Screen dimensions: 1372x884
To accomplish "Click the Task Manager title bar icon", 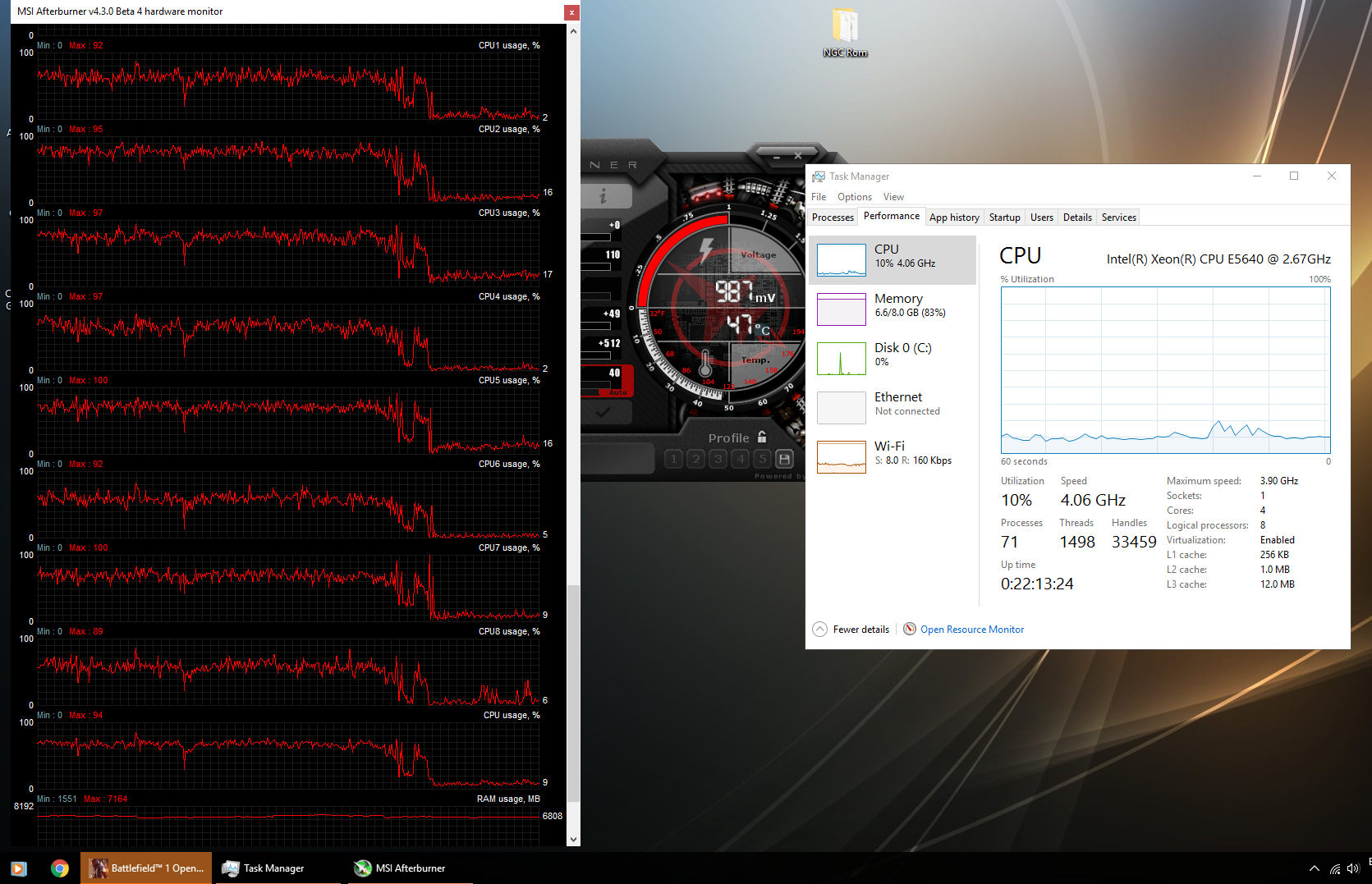I will click(819, 176).
